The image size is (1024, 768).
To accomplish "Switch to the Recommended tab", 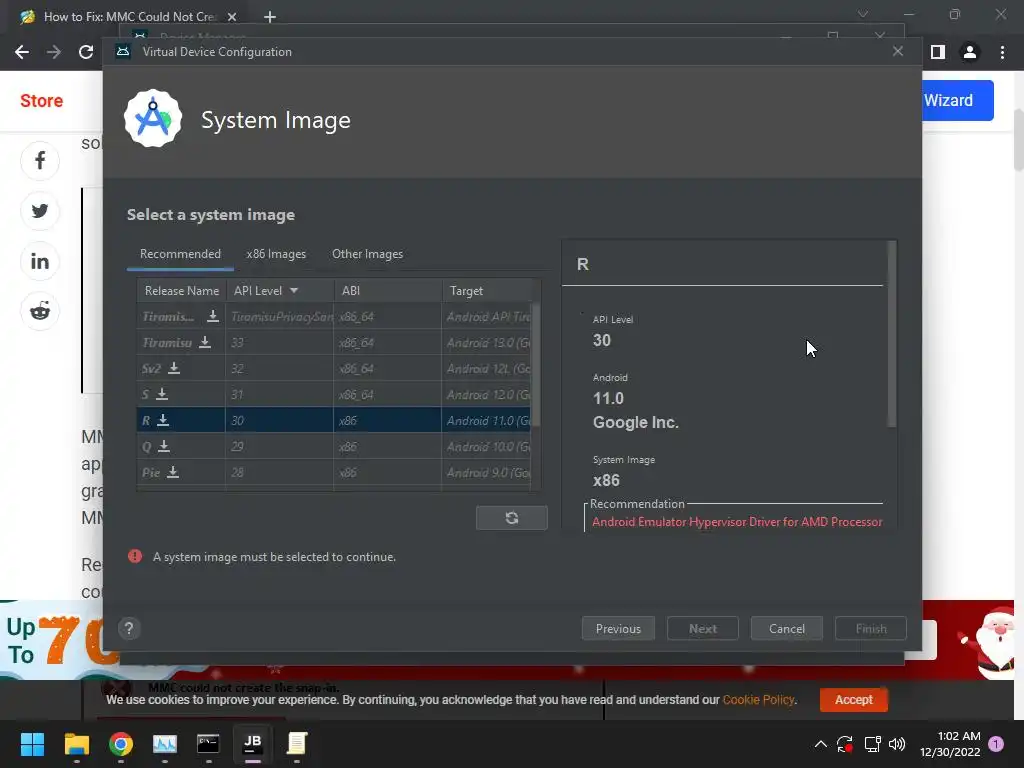I will pos(180,254).
